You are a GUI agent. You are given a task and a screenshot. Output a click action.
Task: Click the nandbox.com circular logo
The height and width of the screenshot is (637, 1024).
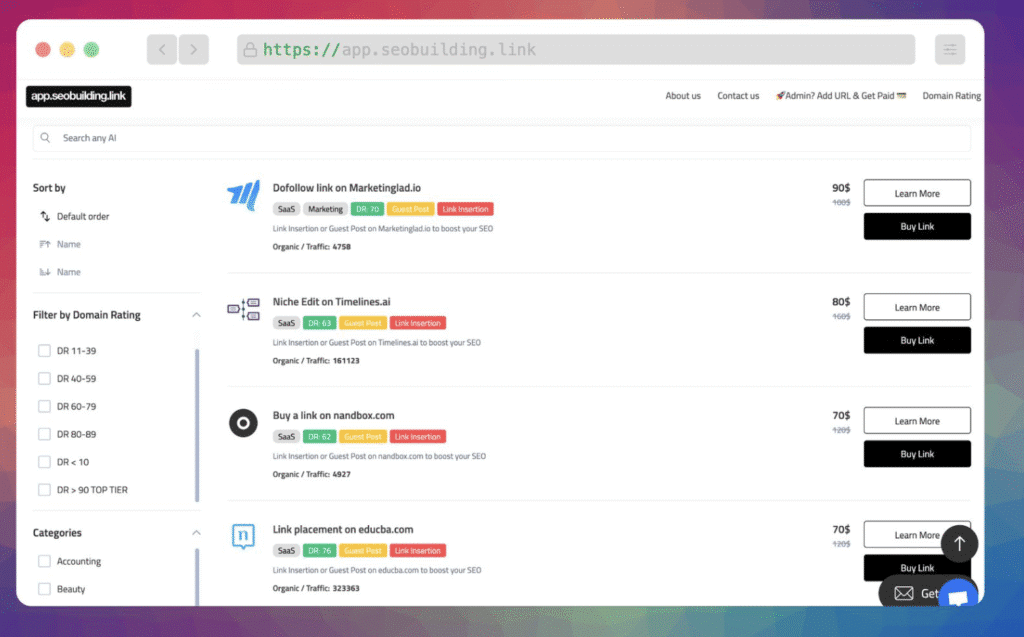243,423
